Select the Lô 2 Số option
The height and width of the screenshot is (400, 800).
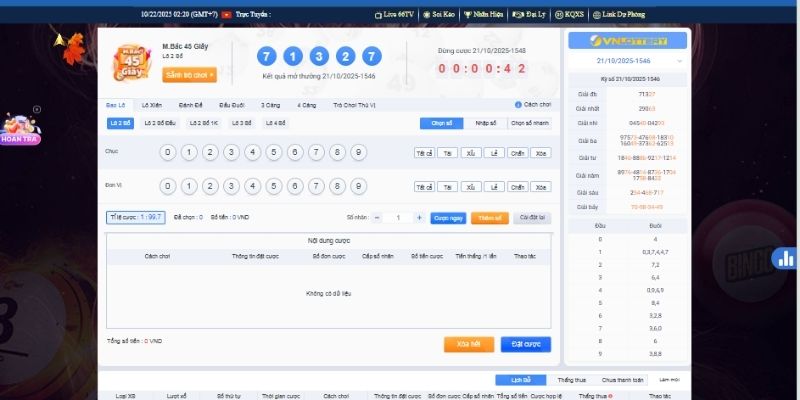[120, 123]
